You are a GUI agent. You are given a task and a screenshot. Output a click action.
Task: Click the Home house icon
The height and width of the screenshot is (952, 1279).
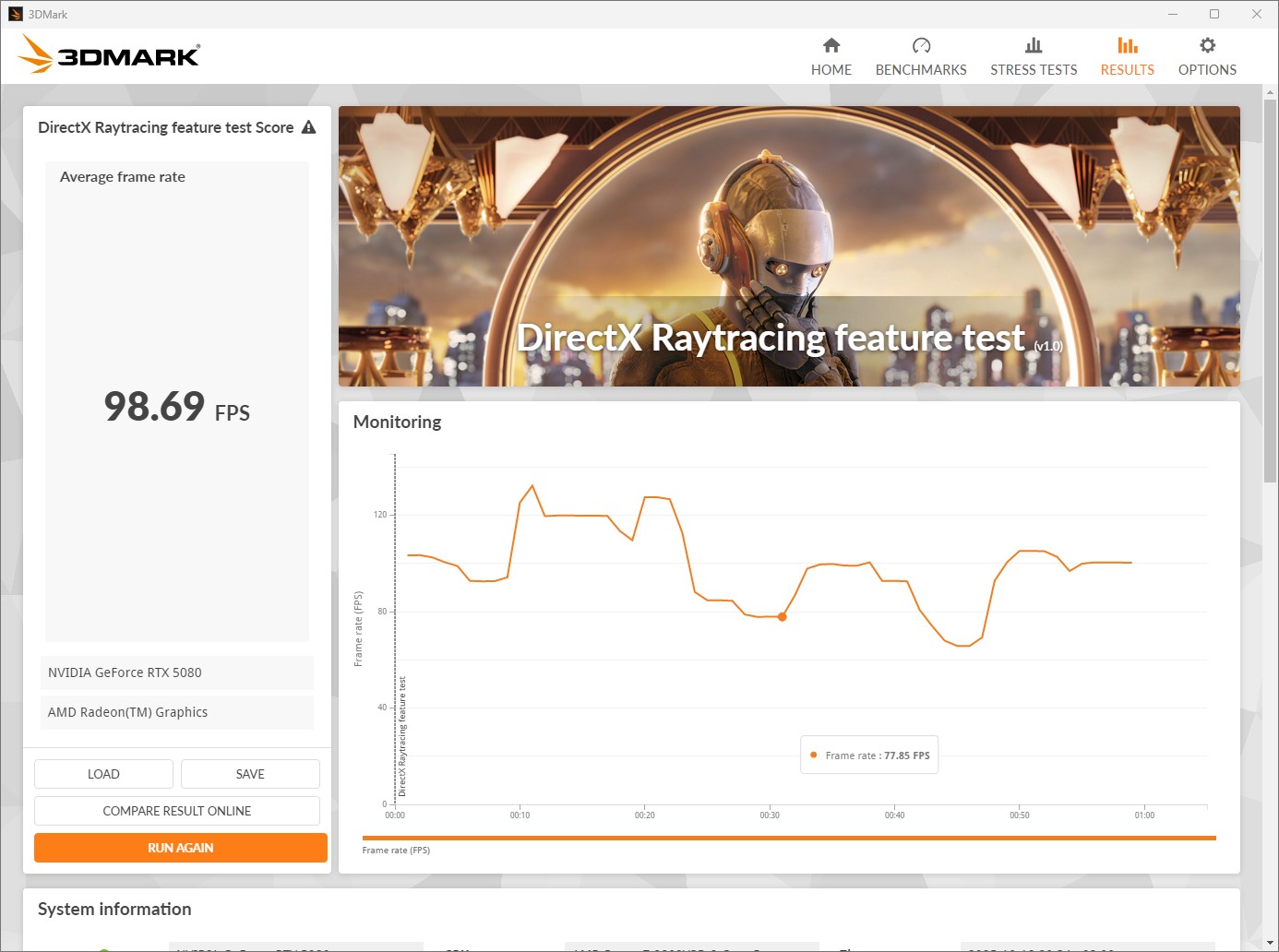point(831,45)
